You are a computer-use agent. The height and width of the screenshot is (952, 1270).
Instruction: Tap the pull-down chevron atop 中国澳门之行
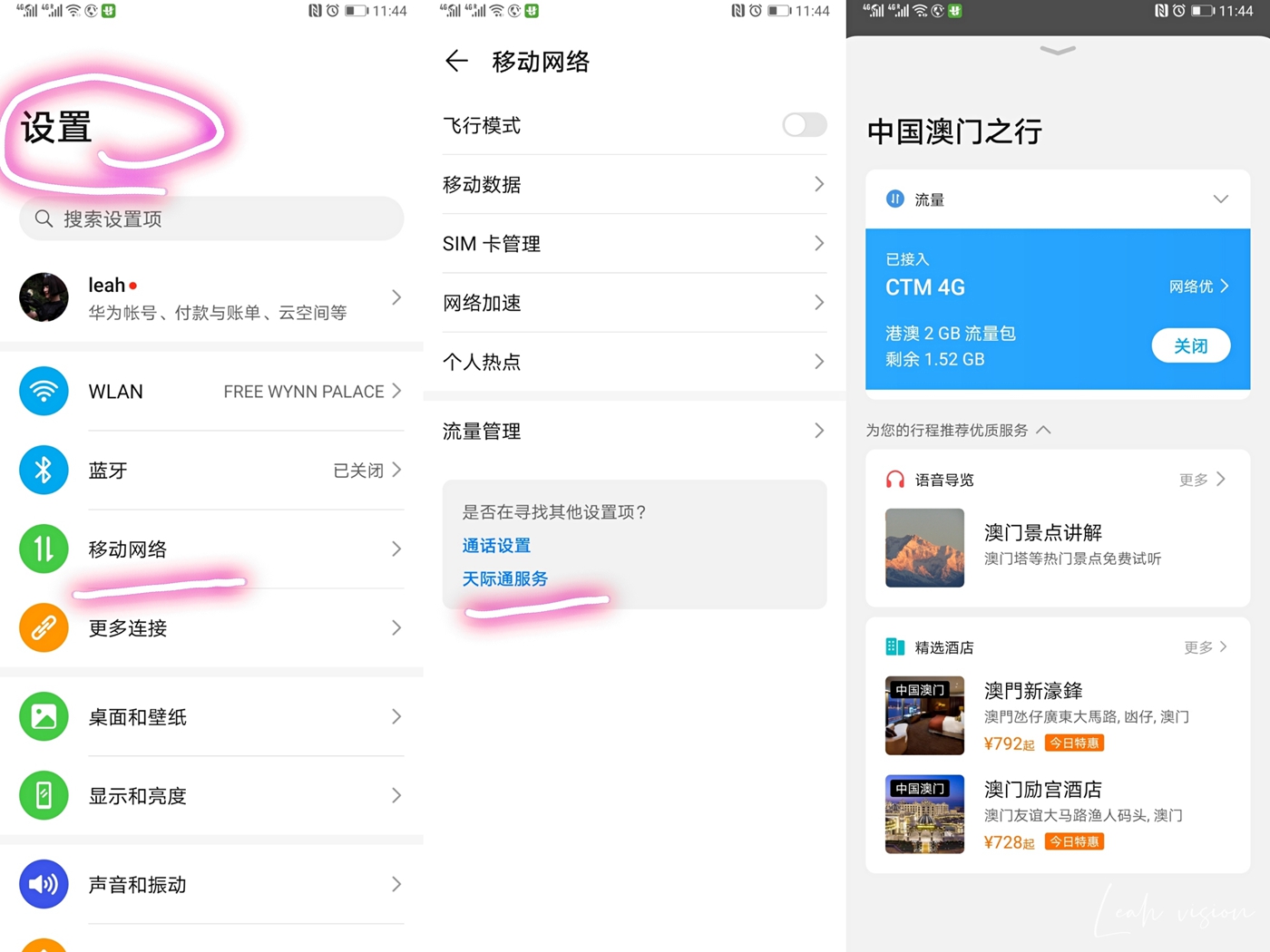1057,52
